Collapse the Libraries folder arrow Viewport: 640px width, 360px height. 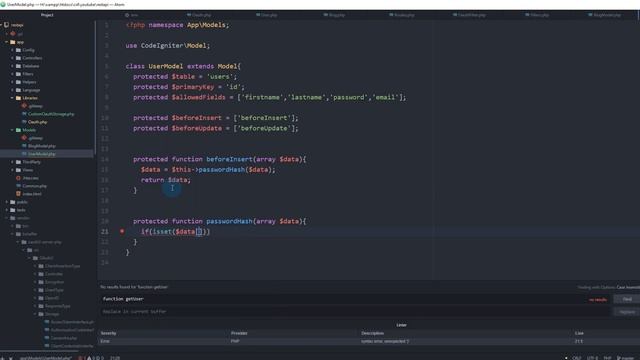pos(13,98)
